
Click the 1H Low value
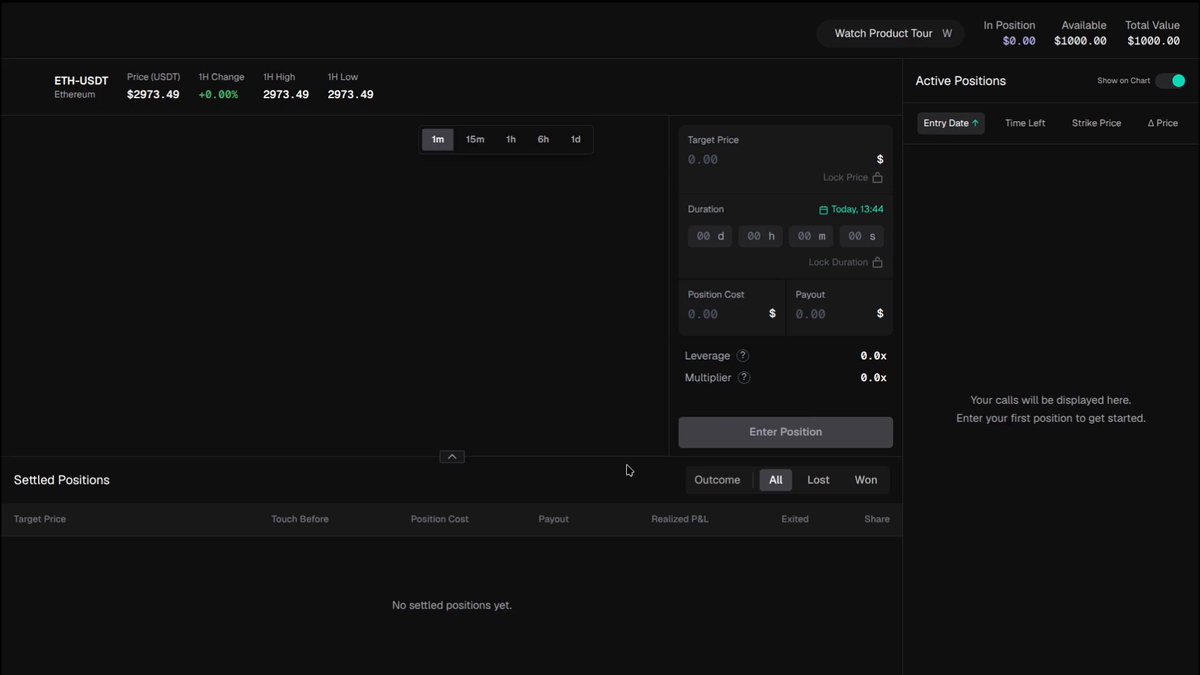[351, 95]
